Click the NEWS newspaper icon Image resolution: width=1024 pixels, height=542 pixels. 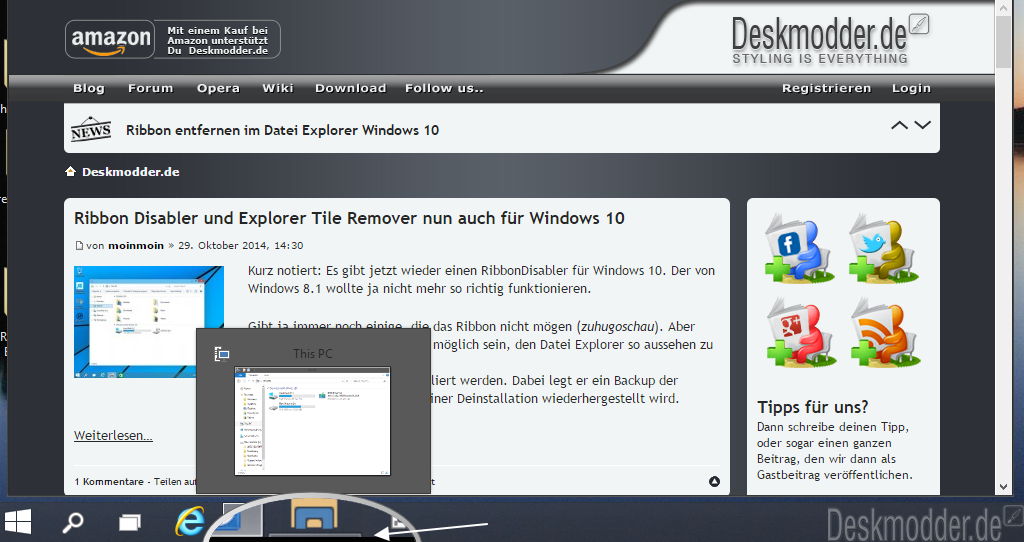coord(91,129)
